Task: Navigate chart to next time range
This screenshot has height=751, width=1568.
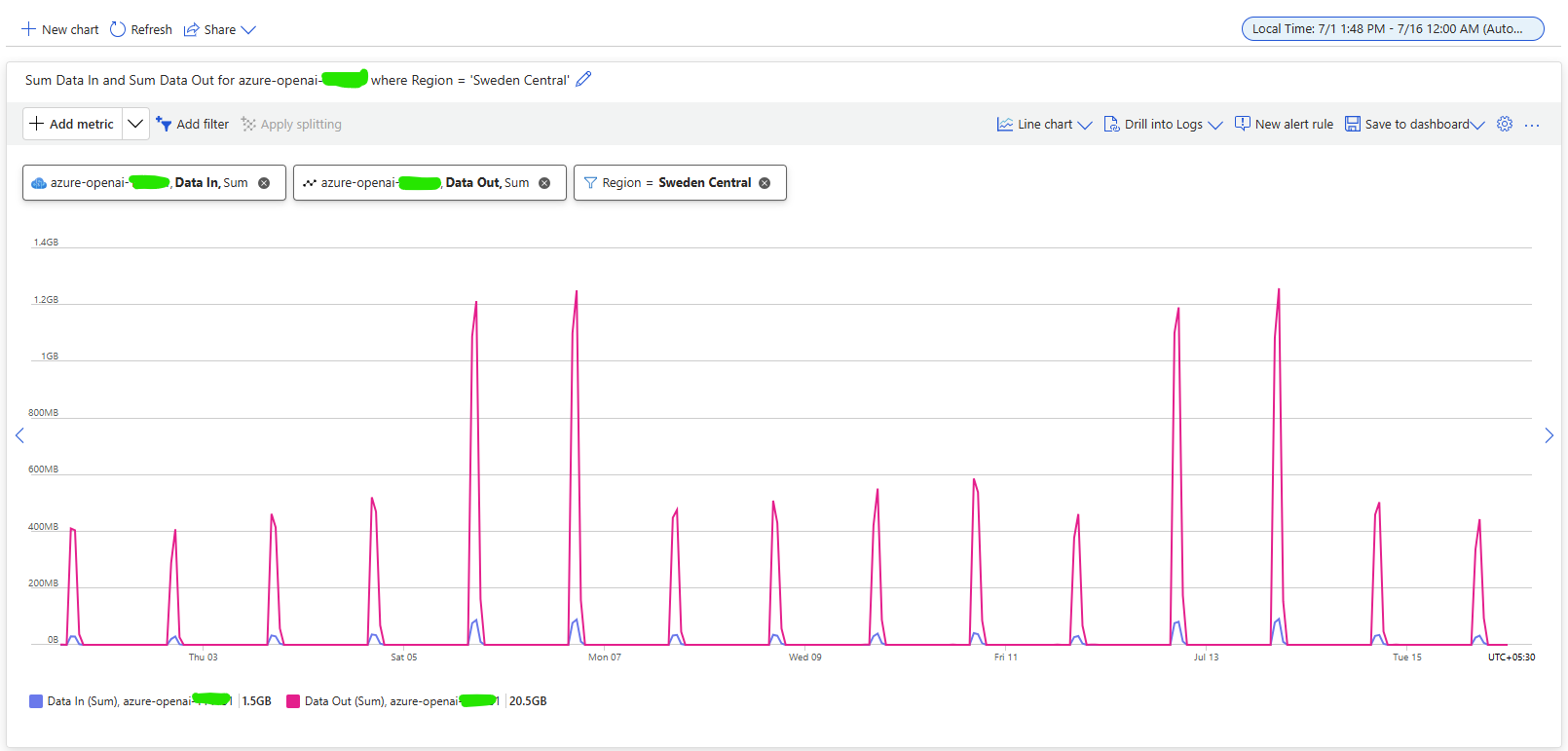Action: [x=1549, y=435]
